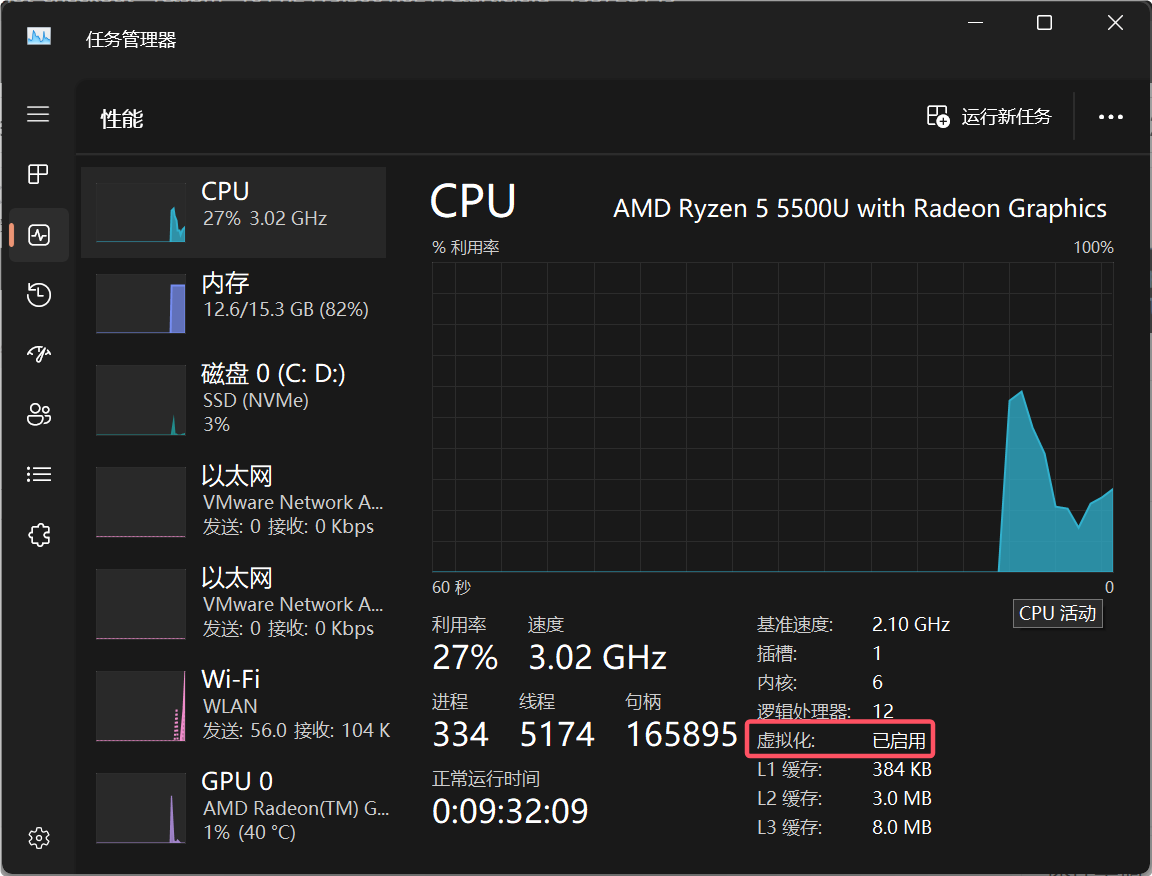Close the Task Manager window

coord(1115,23)
